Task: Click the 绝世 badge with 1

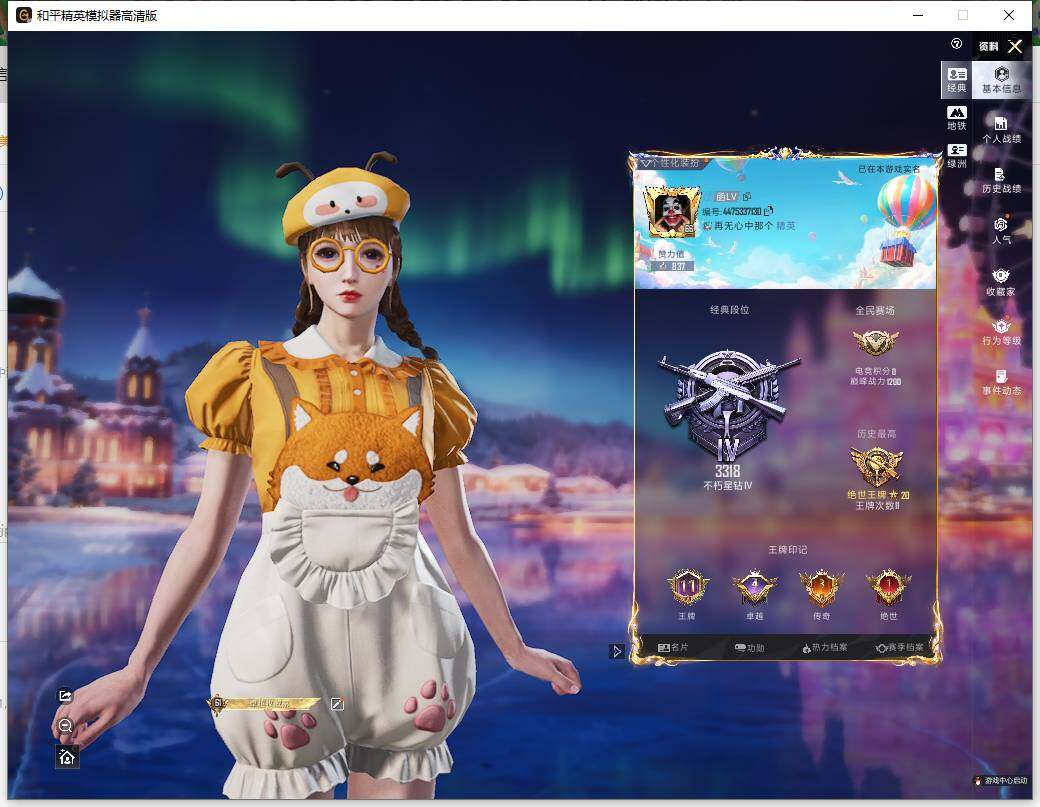Action: point(888,588)
